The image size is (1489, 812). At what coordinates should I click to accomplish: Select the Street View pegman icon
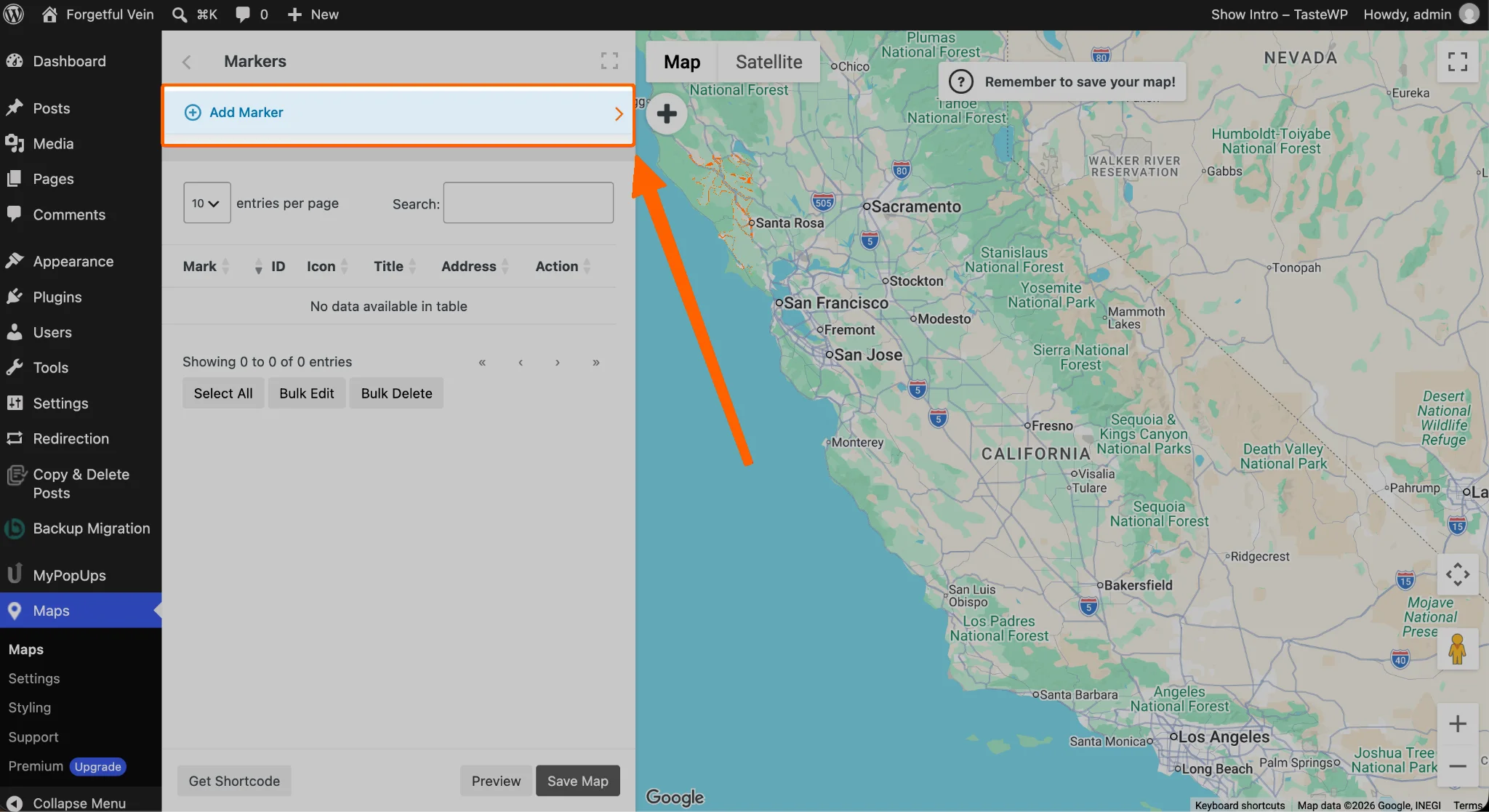1458,649
